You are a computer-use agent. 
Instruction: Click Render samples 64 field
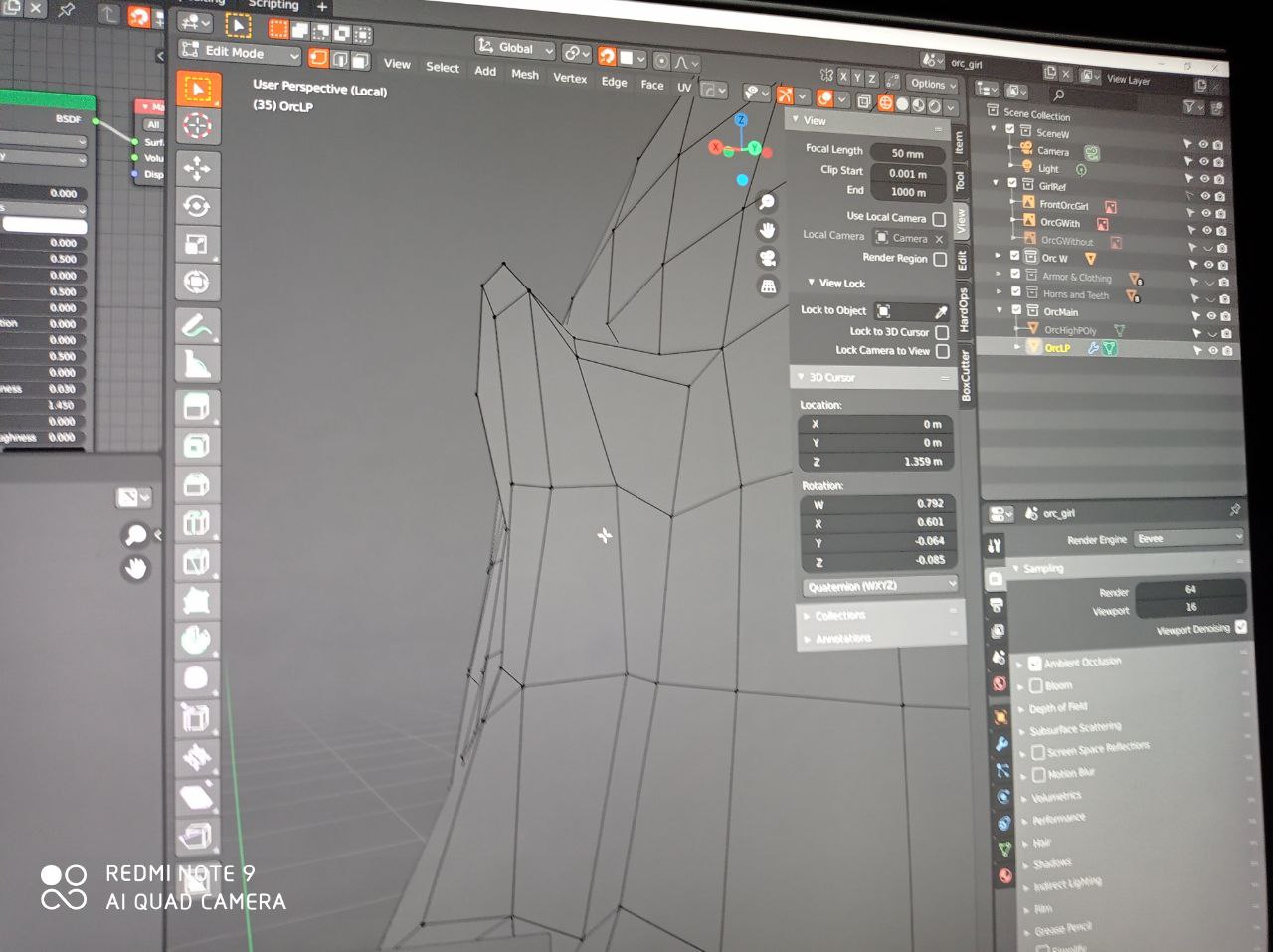click(x=1189, y=589)
